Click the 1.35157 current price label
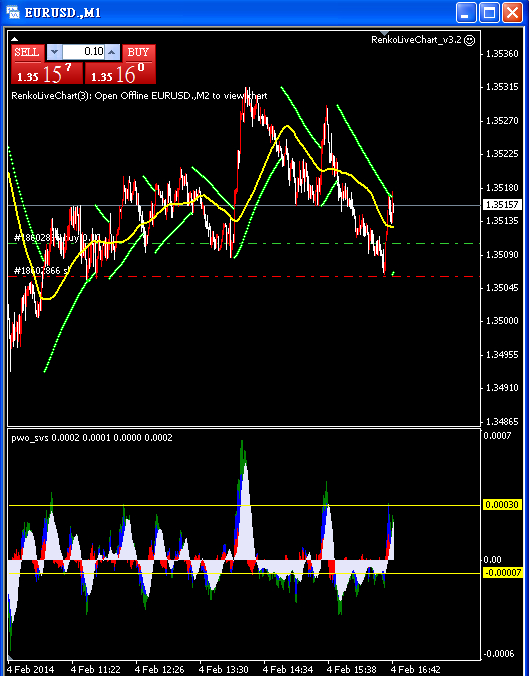Screen dimensions: 529x676 (x=502, y=204)
